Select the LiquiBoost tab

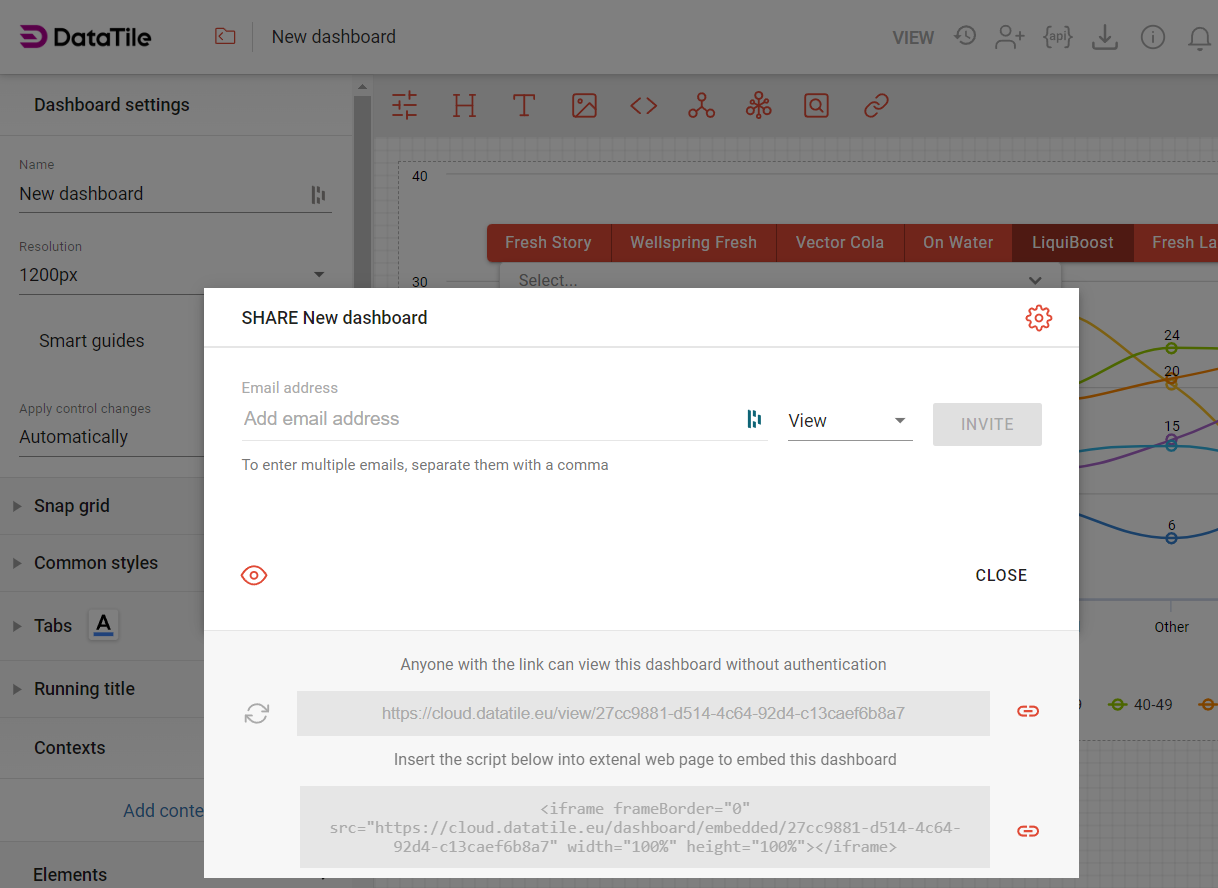coord(1072,242)
